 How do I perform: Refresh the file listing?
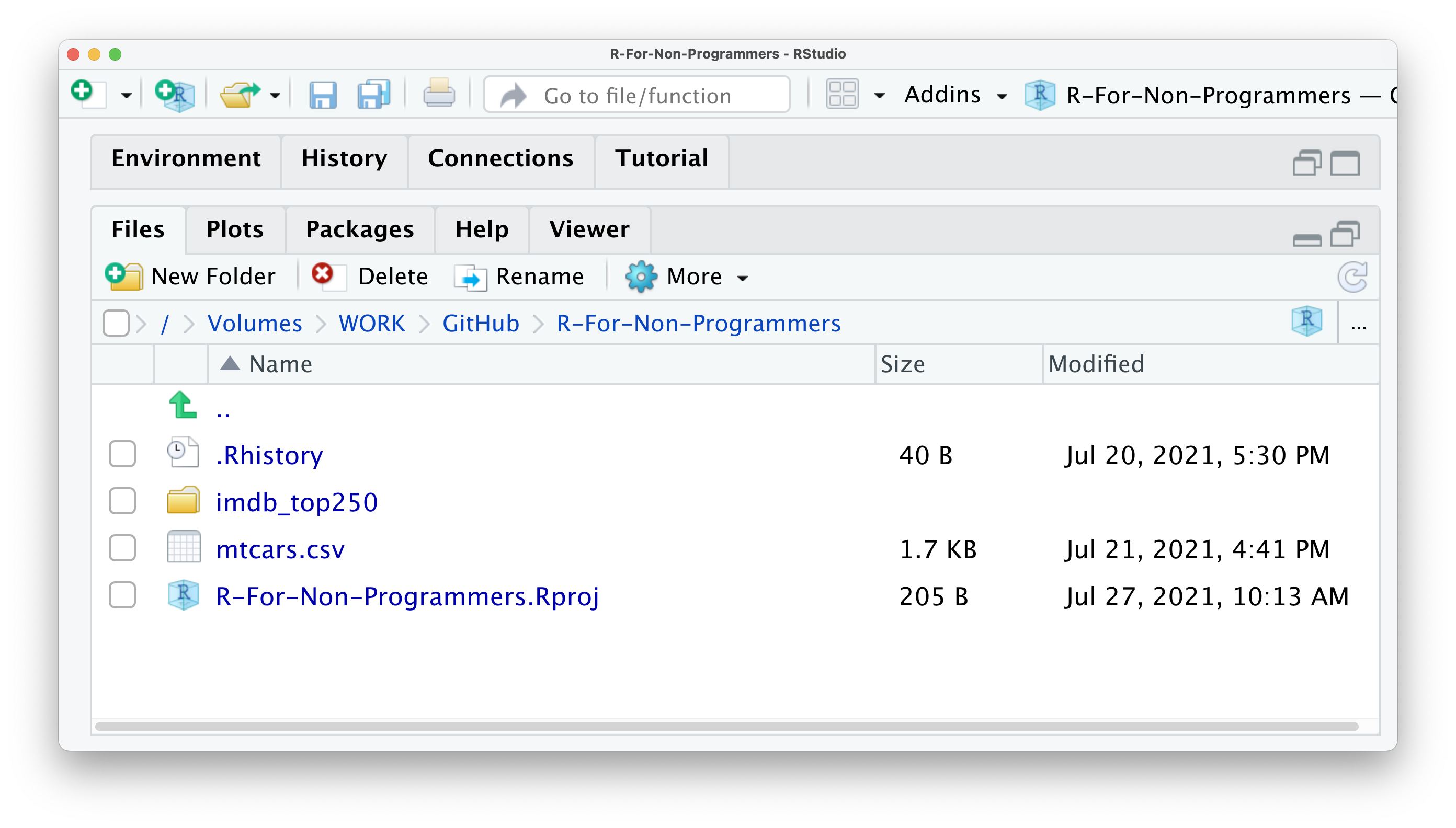pyautogui.click(x=1352, y=277)
